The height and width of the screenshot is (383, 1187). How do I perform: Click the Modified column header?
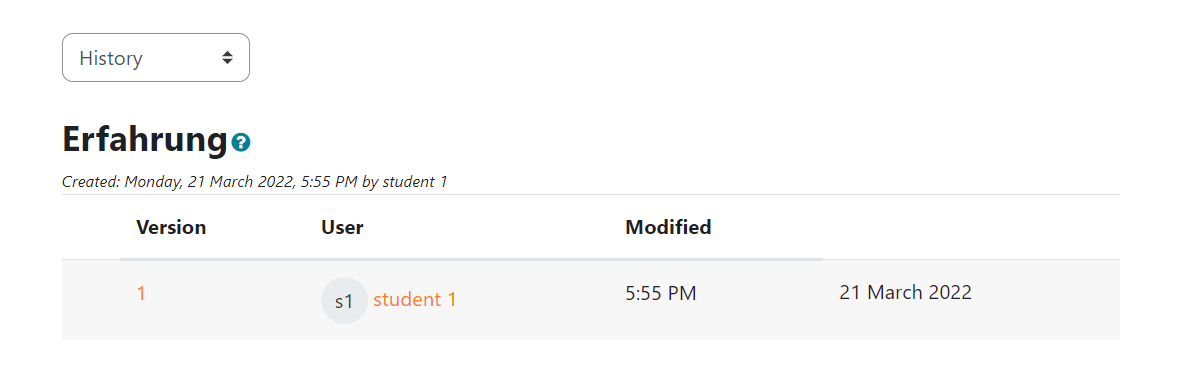coord(668,227)
